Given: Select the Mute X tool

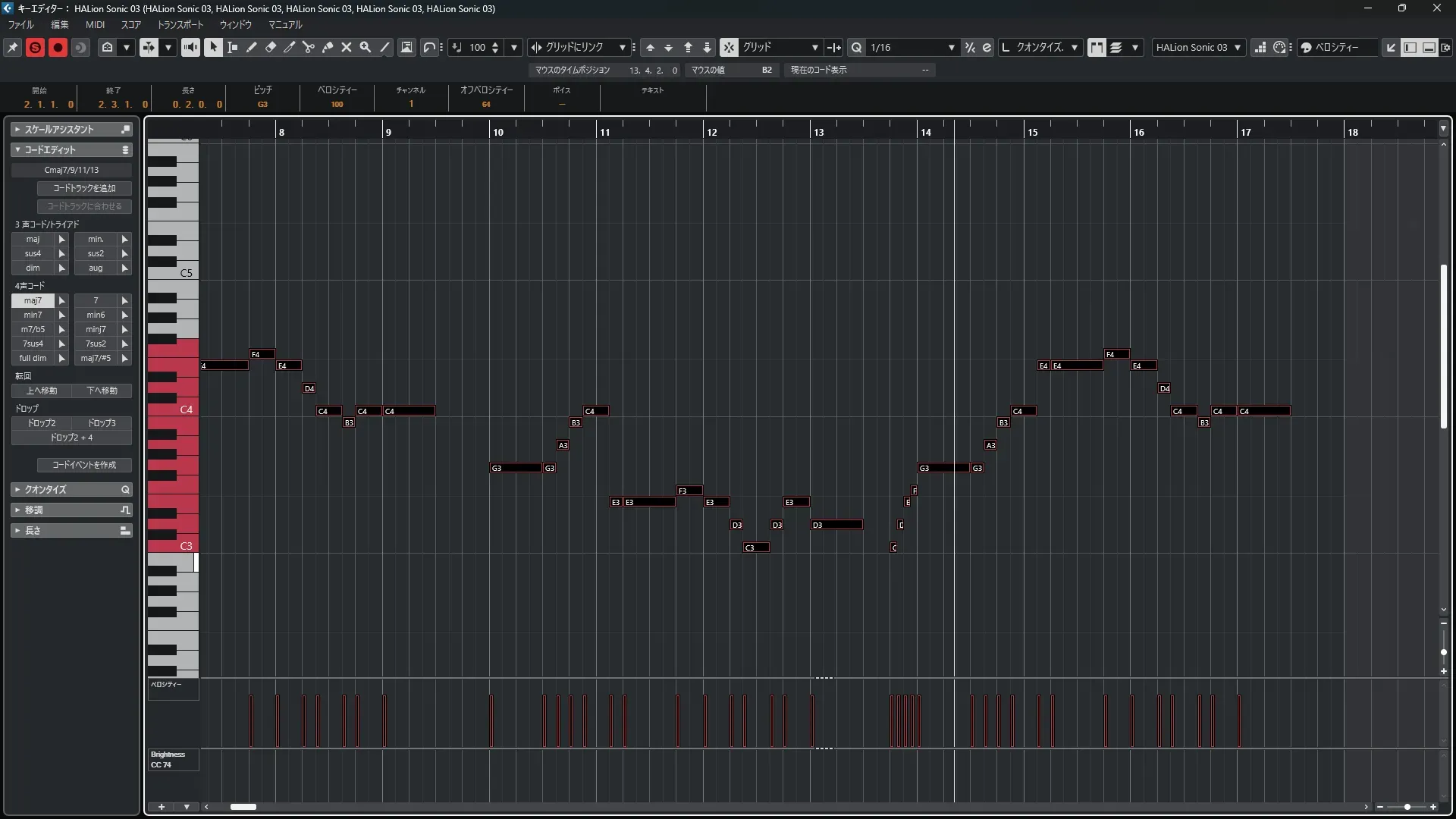Looking at the screenshot, I should (347, 47).
